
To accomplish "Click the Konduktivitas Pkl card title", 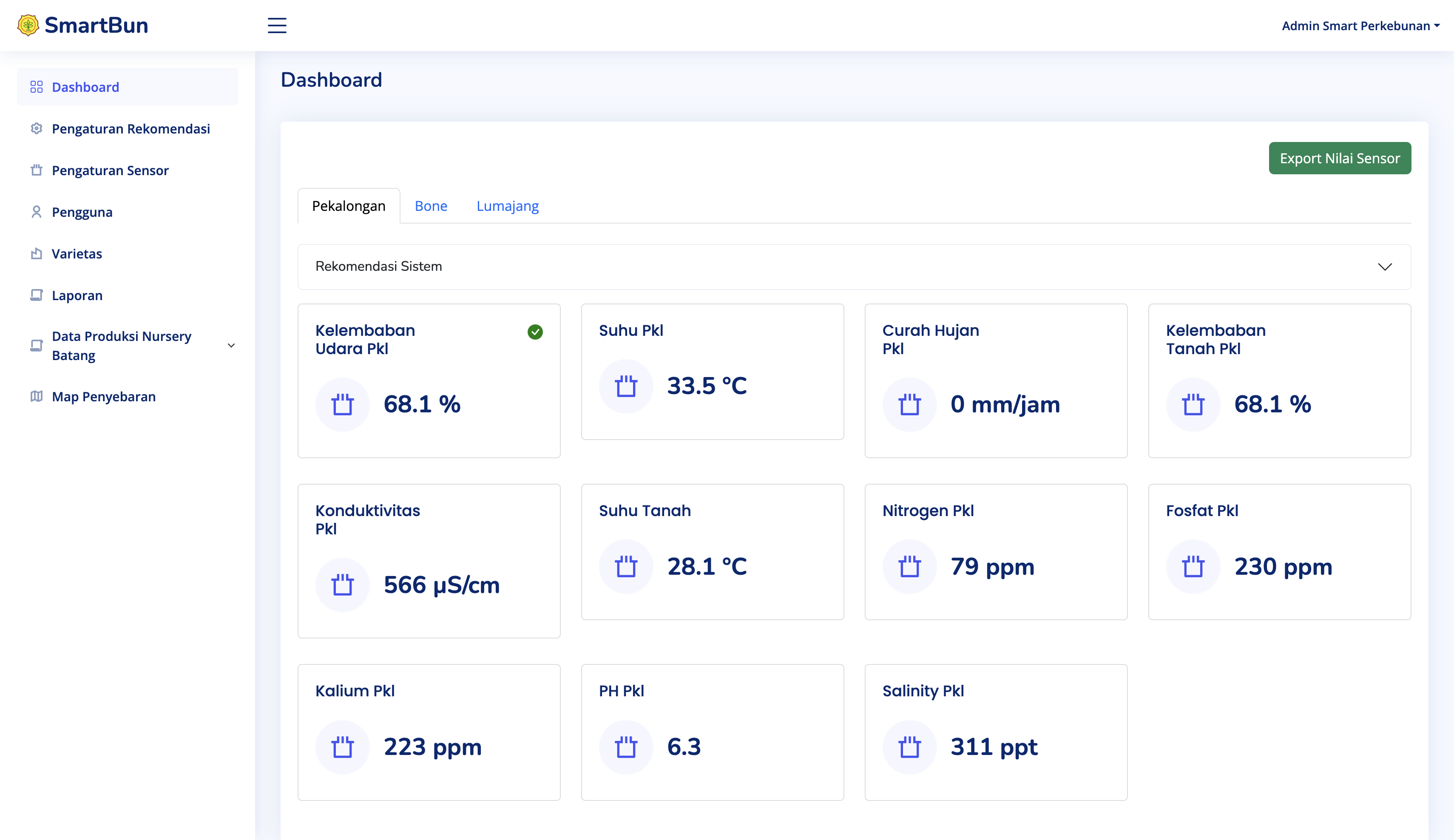I will pos(367,520).
